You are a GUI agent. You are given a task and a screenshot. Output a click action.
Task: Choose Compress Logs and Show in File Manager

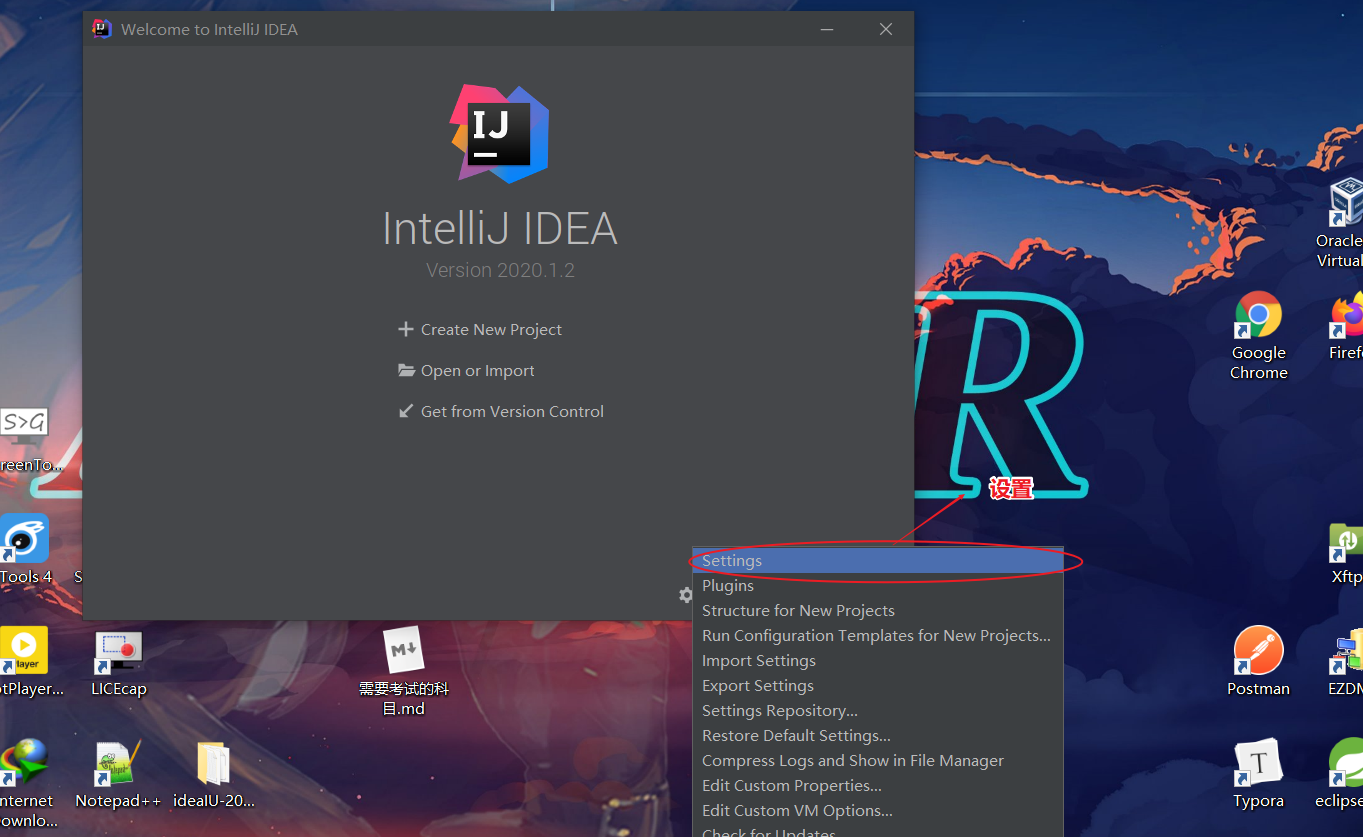(x=877, y=761)
